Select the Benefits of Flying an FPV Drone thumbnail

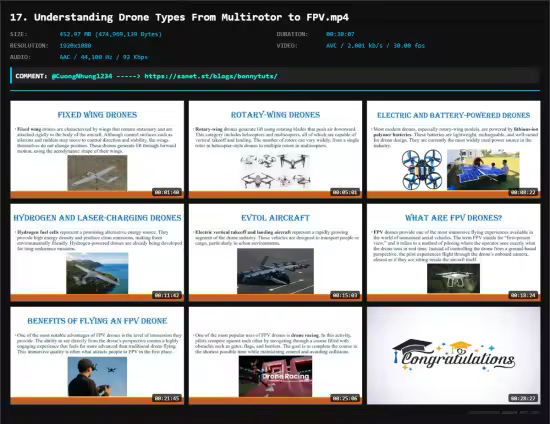pyautogui.click(x=97, y=356)
